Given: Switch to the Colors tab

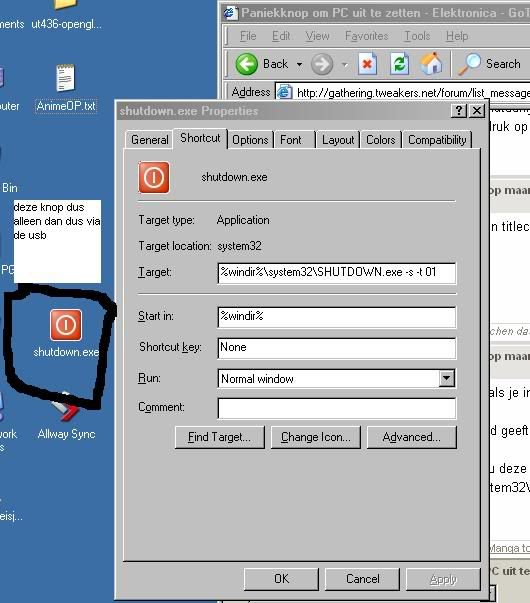Looking at the screenshot, I should coord(381,140).
